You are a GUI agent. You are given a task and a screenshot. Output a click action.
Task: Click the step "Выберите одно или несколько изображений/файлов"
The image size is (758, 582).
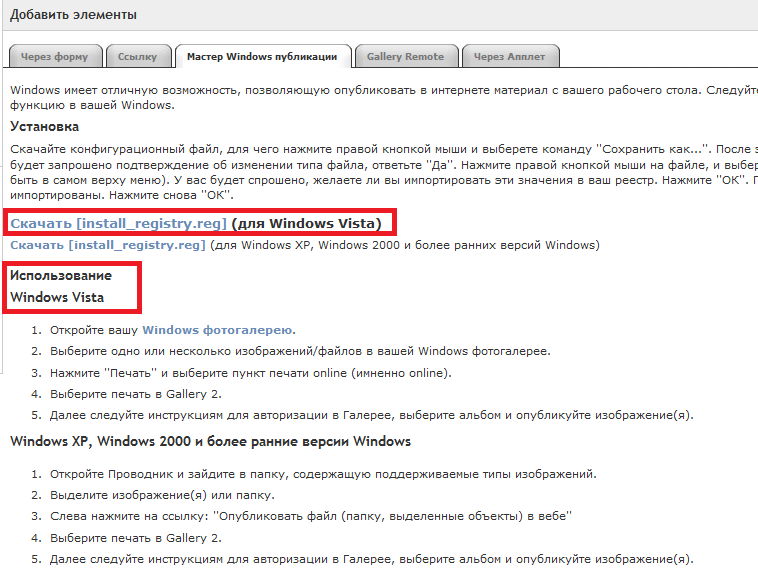[x=300, y=351]
